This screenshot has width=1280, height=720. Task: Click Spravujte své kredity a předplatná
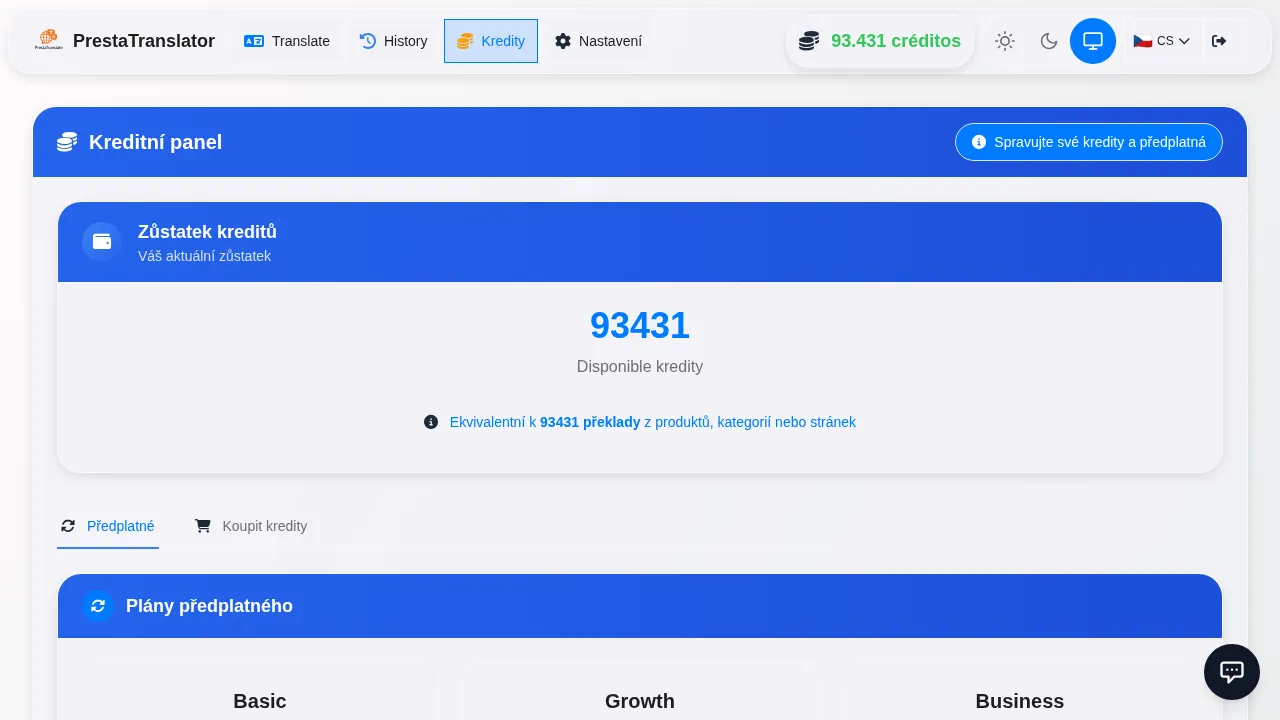coord(1089,142)
